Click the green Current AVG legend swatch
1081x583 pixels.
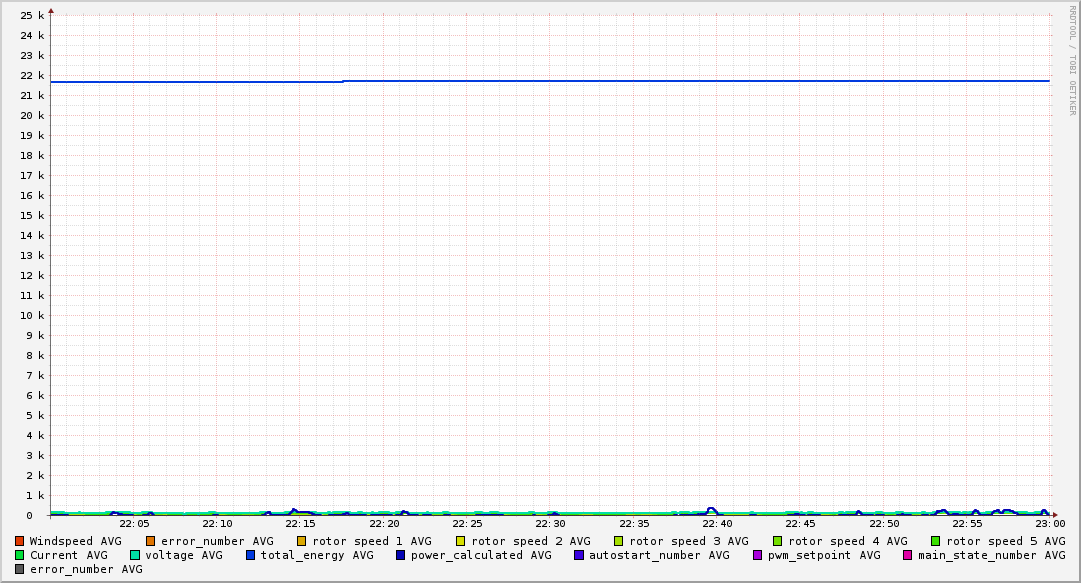tap(20, 555)
